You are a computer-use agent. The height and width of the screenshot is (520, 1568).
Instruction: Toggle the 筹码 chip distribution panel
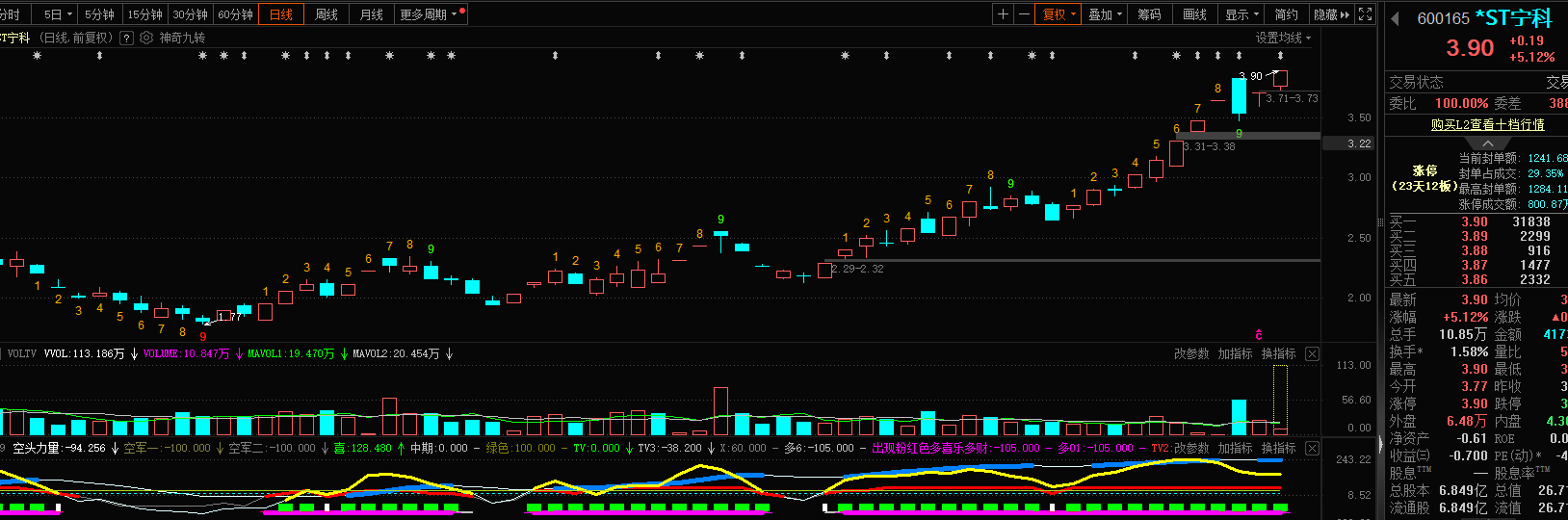point(1149,14)
